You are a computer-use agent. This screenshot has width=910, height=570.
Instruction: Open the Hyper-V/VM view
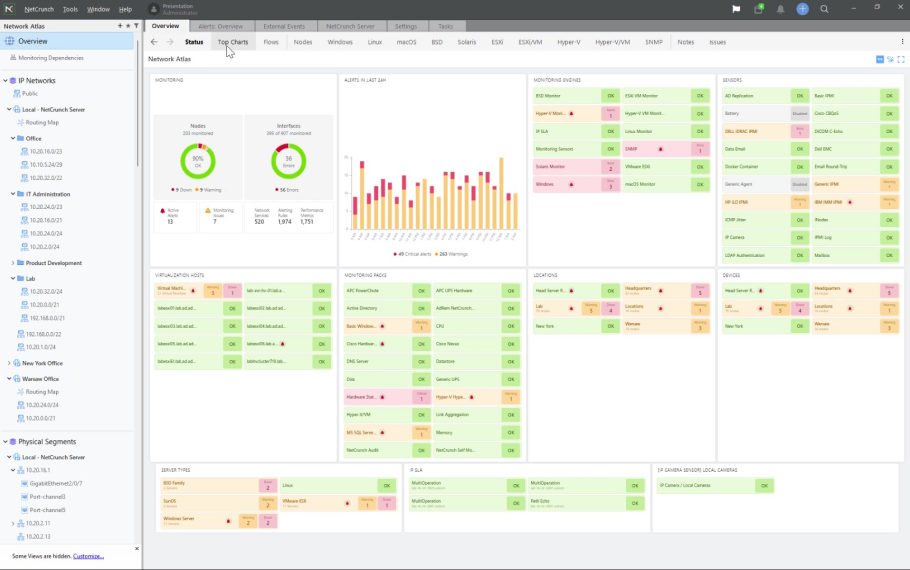pos(612,42)
